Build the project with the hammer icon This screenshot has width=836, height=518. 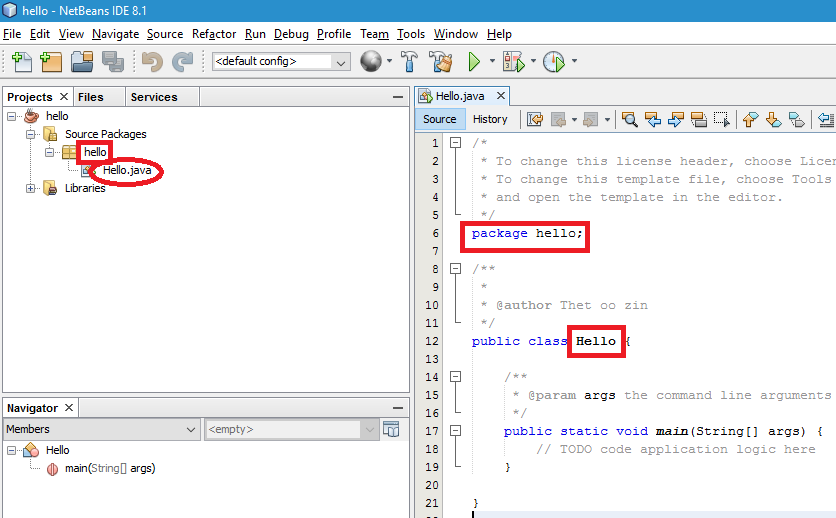pyautogui.click(x=409, y=61)
